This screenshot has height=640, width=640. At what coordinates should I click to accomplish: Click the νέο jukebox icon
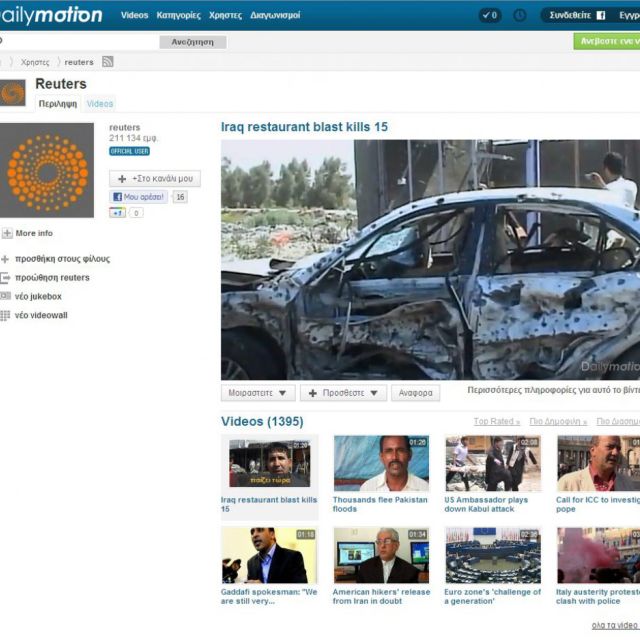click(5, 296)
